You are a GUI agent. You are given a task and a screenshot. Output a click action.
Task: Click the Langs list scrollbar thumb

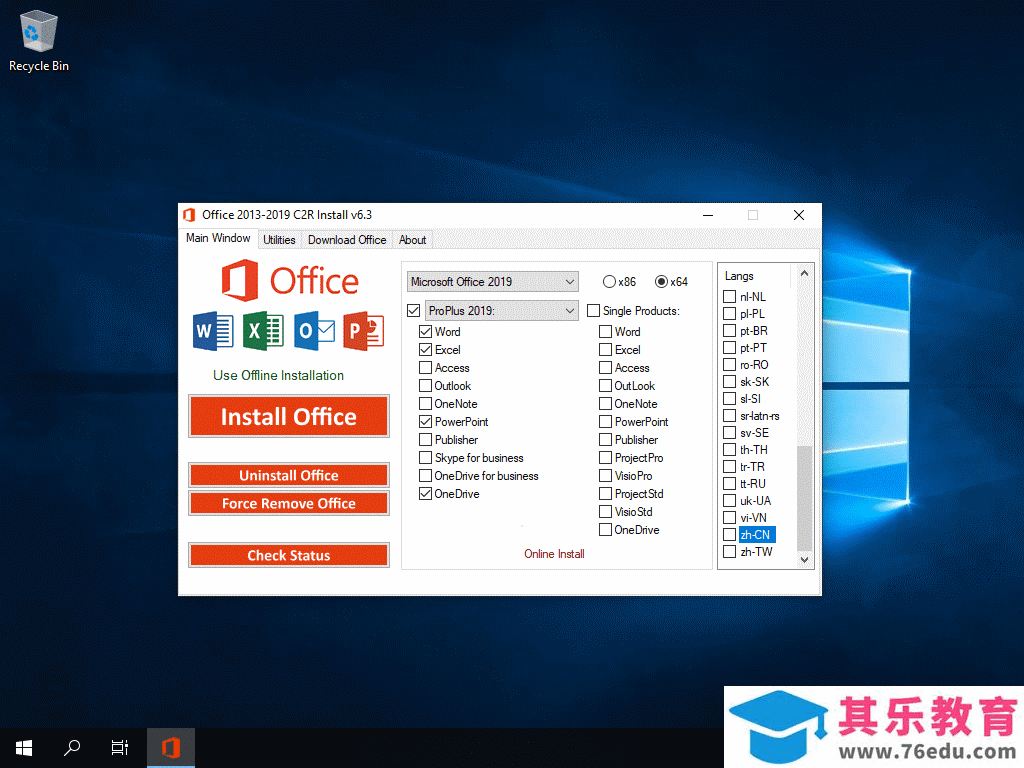point(805,498)
